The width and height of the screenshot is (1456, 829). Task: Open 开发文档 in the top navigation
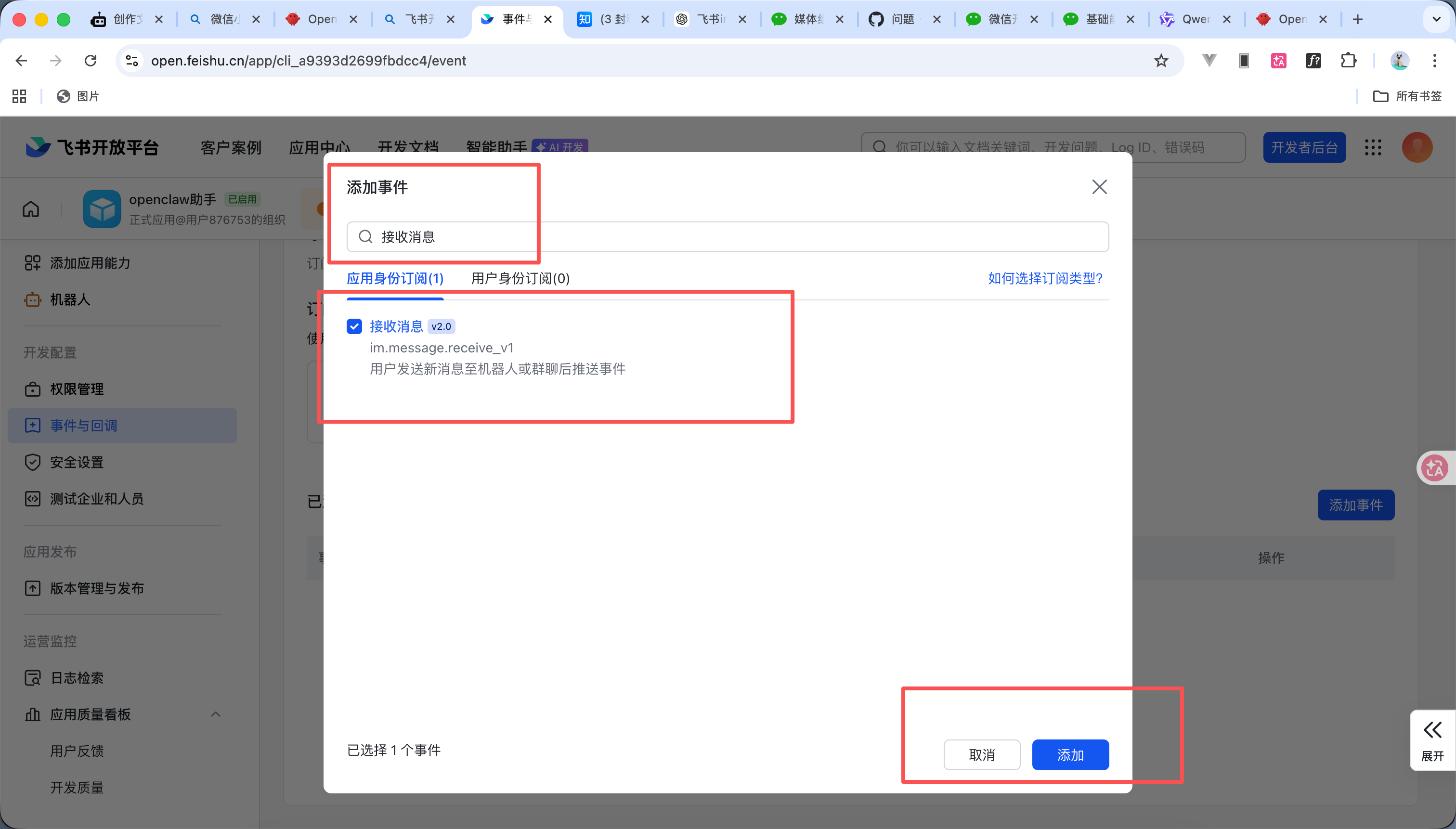[409, 147]
